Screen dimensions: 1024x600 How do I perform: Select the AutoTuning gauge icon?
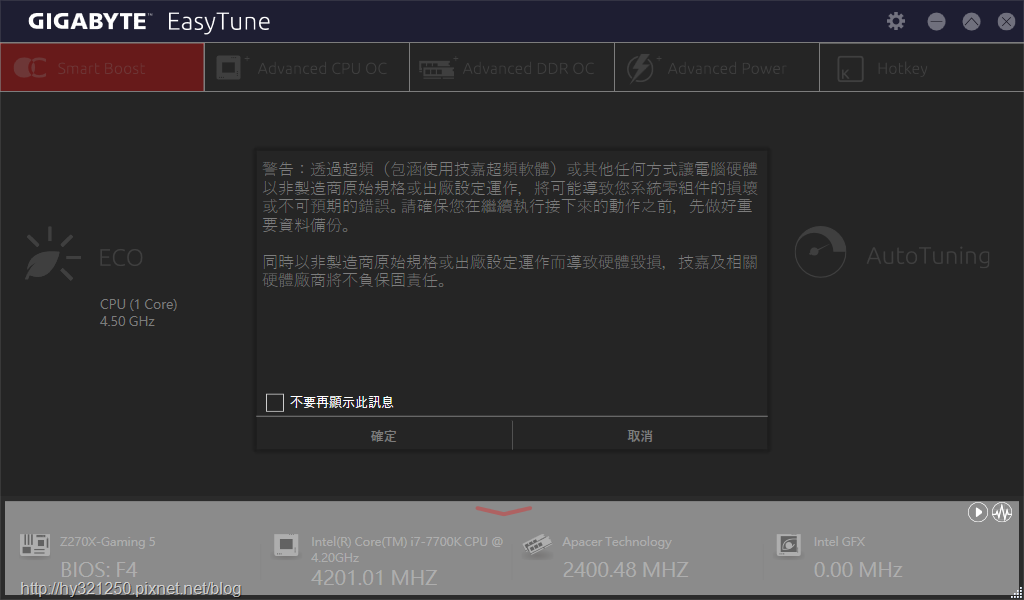tap(820, 252)
